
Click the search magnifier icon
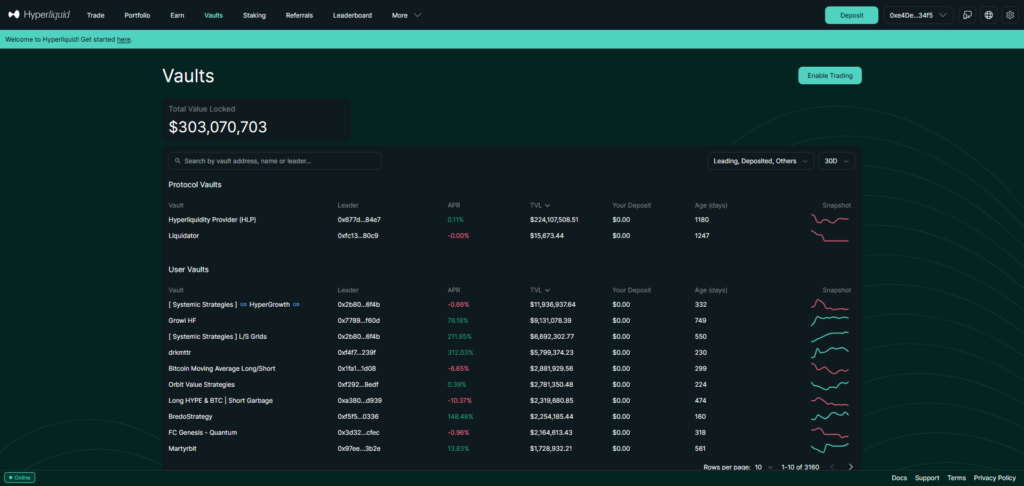click(178, 161)
